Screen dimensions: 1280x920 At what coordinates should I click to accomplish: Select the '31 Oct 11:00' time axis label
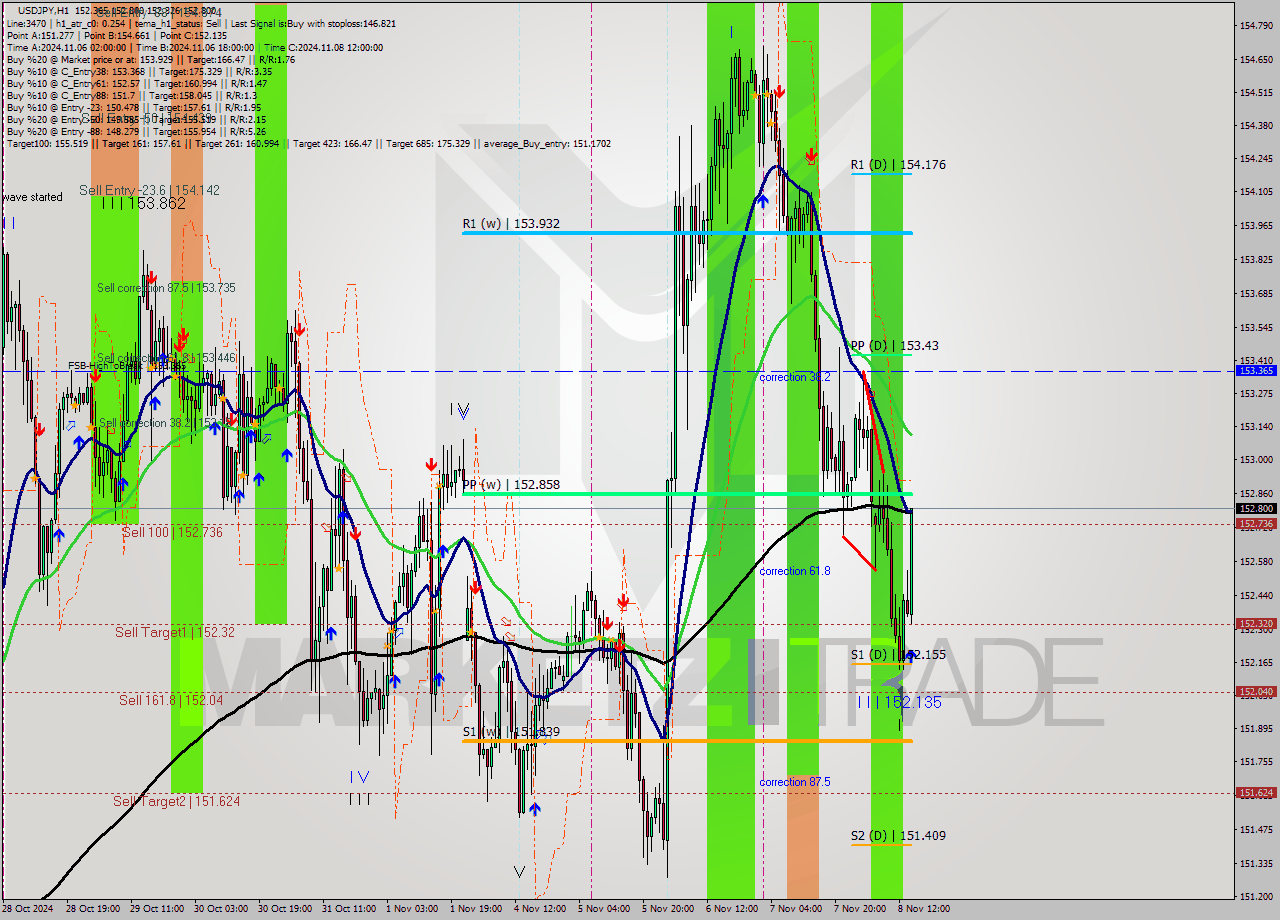tap(349, 909)
